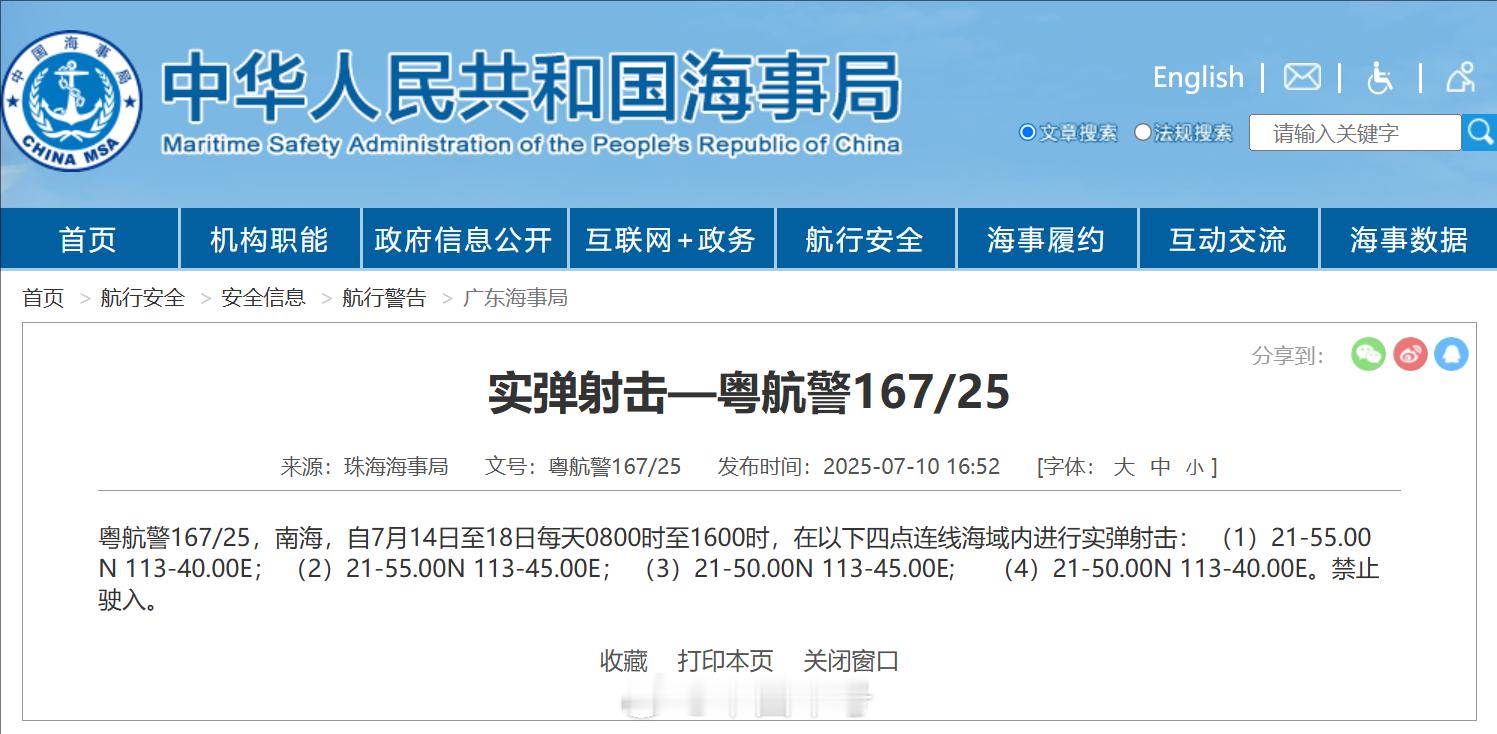Go to 航行安全 in the breadcrumb

pyautogui.click(x=143, y=298)
